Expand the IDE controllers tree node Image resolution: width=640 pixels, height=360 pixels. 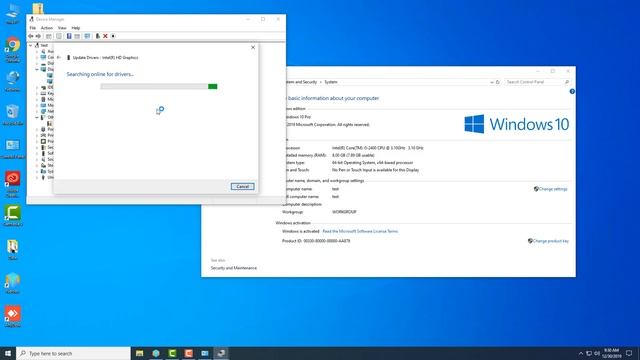click(x=37, y=87)
